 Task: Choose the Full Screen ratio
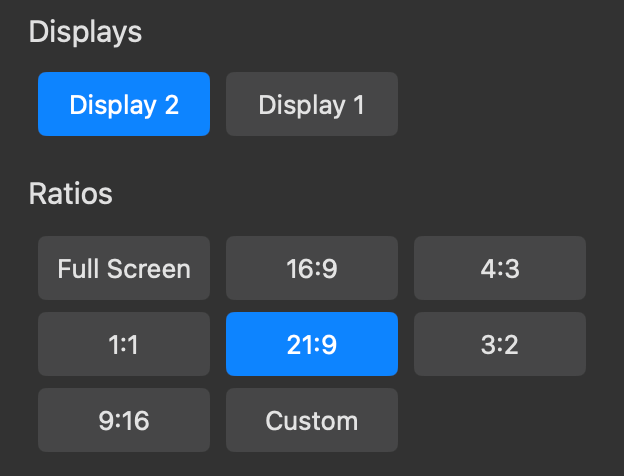point(124,268)
